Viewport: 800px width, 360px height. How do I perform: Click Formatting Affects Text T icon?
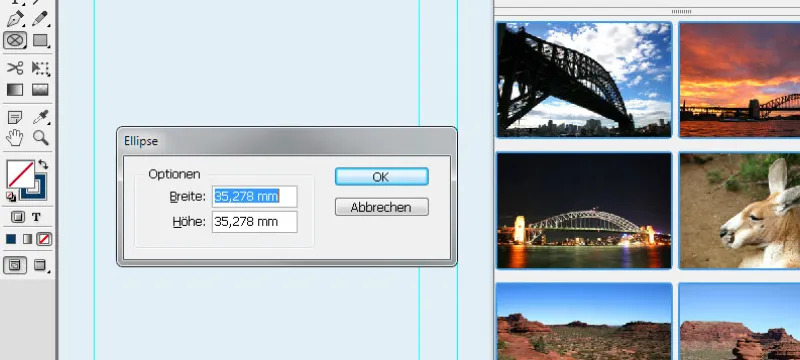tap(36, 217)
